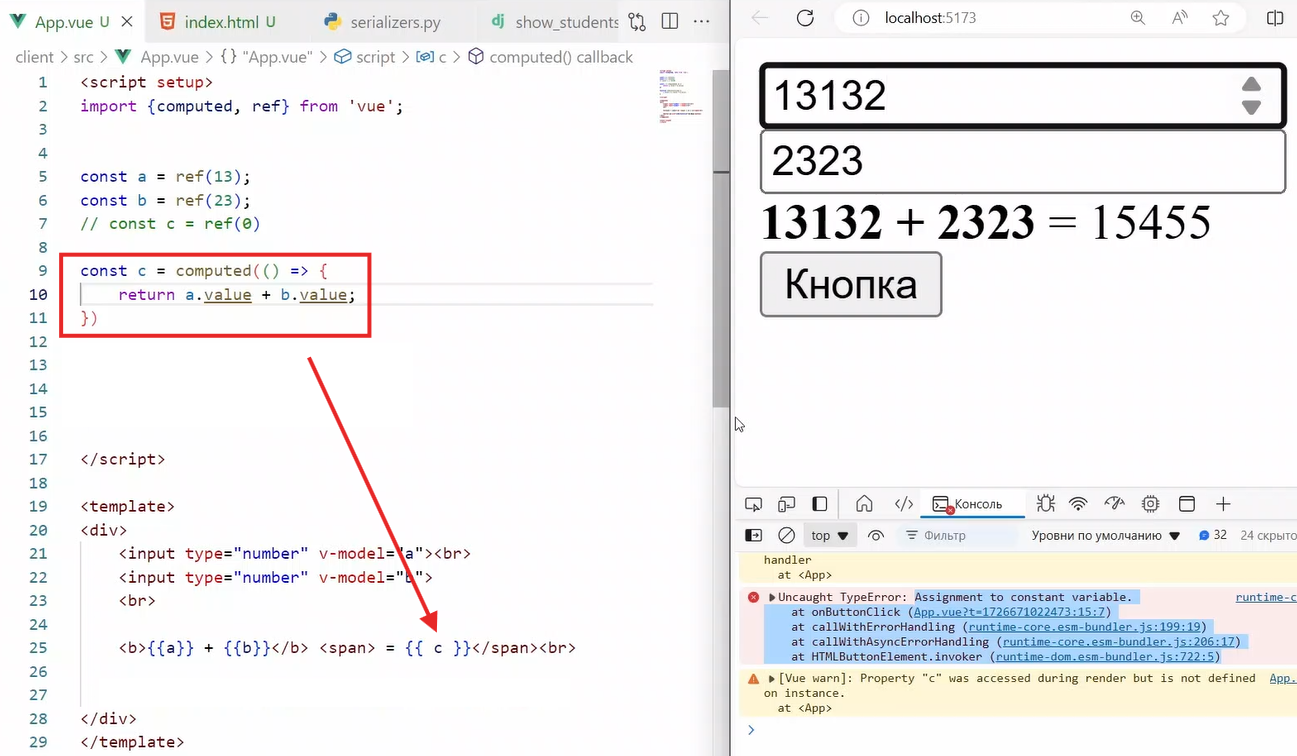1297x756 pixels.
Task: Open the Sources bug icon panel
Action: pos(1046,504)
